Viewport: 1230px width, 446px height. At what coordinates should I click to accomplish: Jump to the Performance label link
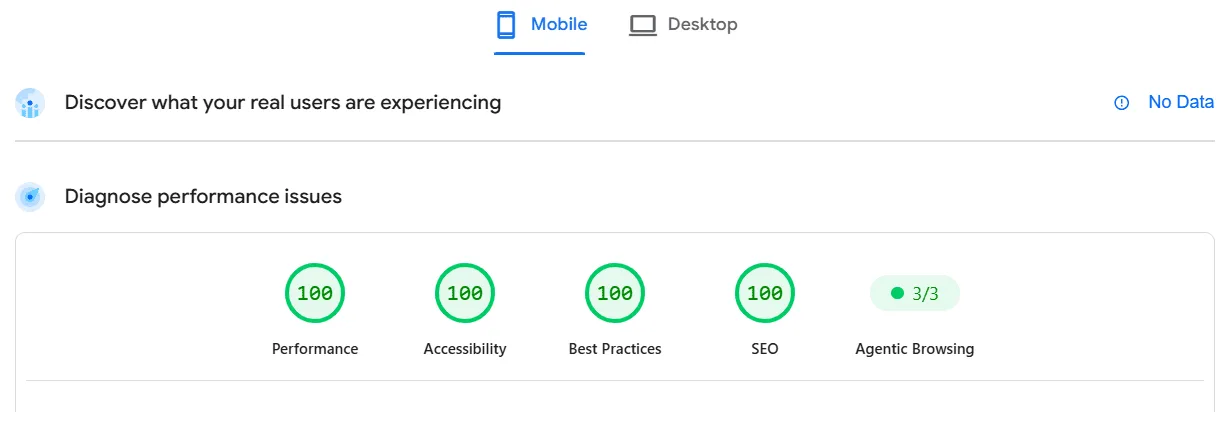click(315, 349)
